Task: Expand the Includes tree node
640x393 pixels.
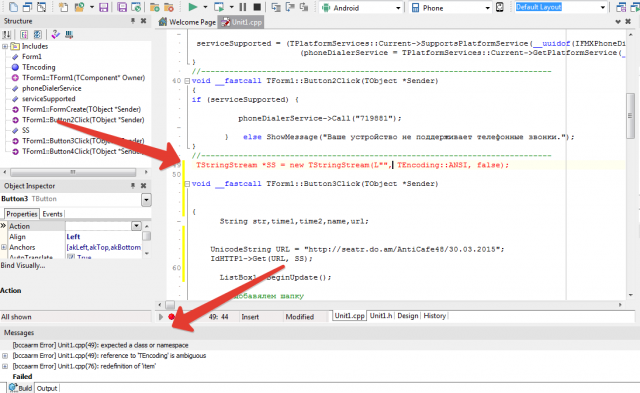Action: click(x=5, y=47)
